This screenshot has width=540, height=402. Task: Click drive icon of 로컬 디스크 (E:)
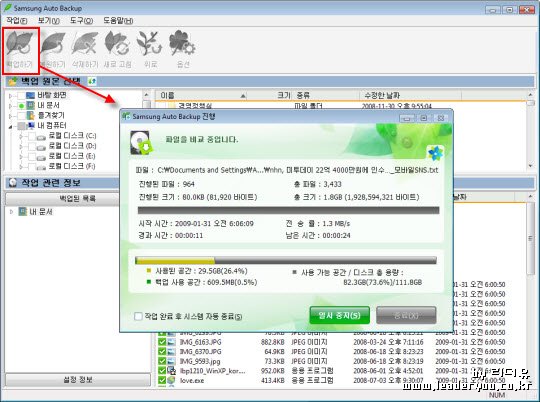point(41,157)
